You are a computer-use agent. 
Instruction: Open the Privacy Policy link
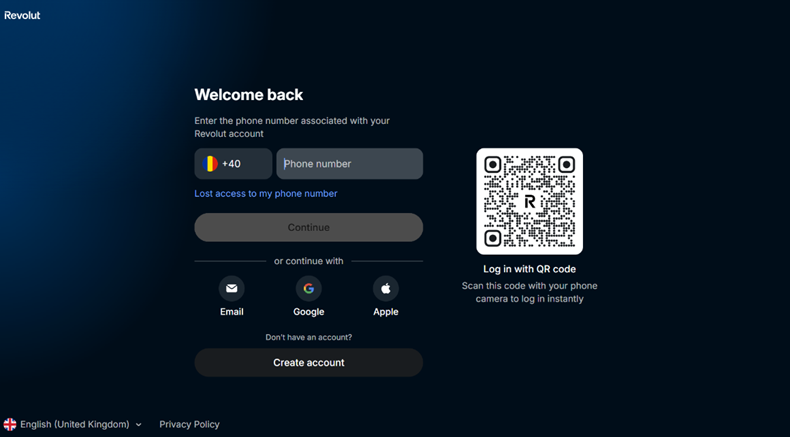[189, 424]
